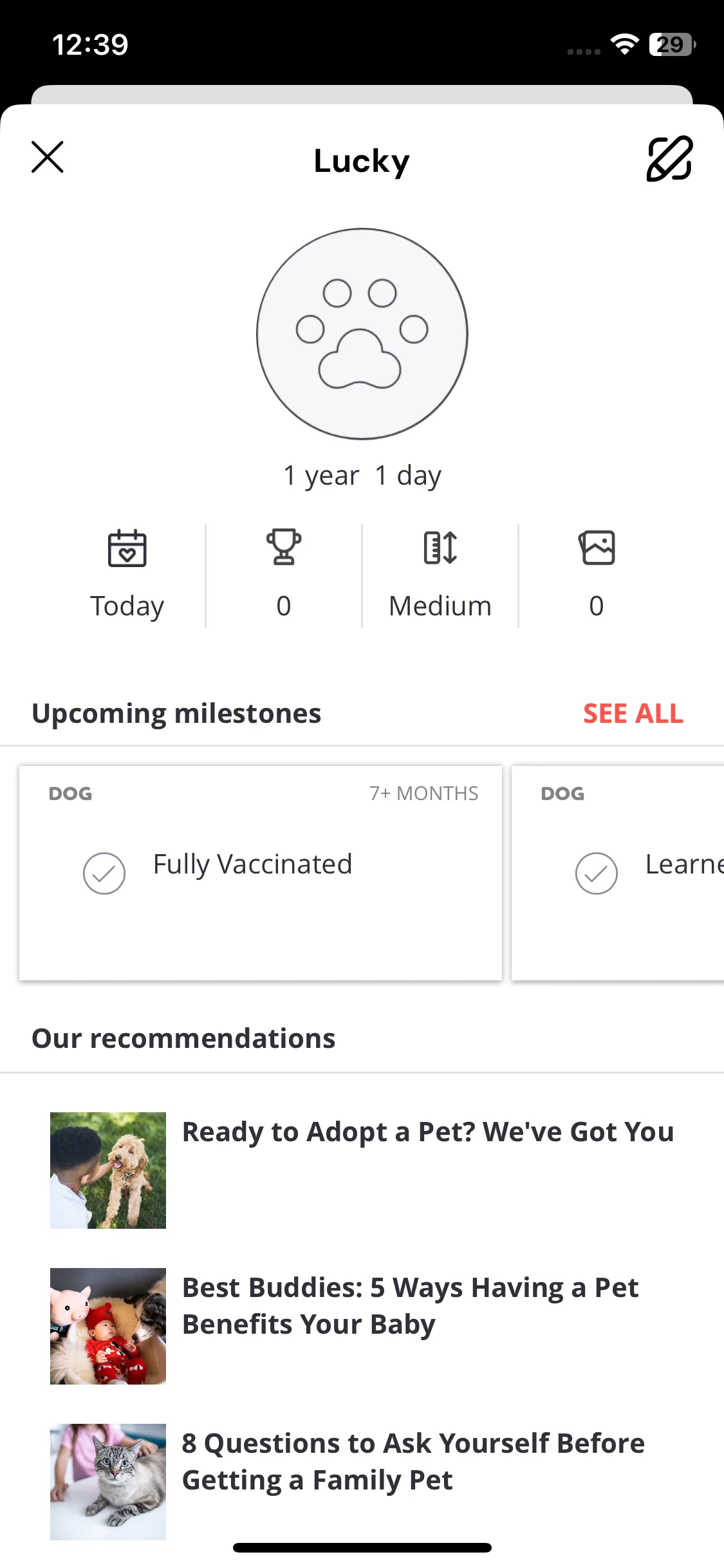The image size is (724, 1568).
Task: Check off the Fully Vaccinated milestone
Action: 104,873
